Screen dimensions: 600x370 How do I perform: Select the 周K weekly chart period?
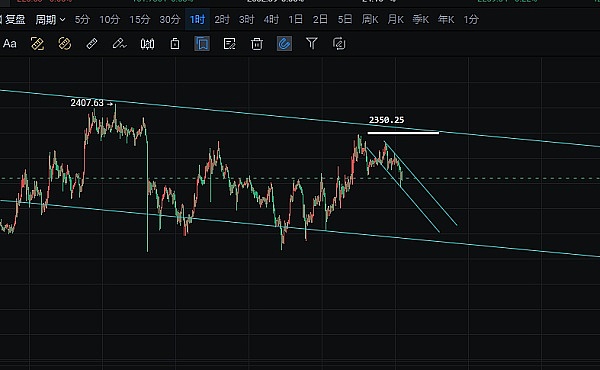pos(370,20)
